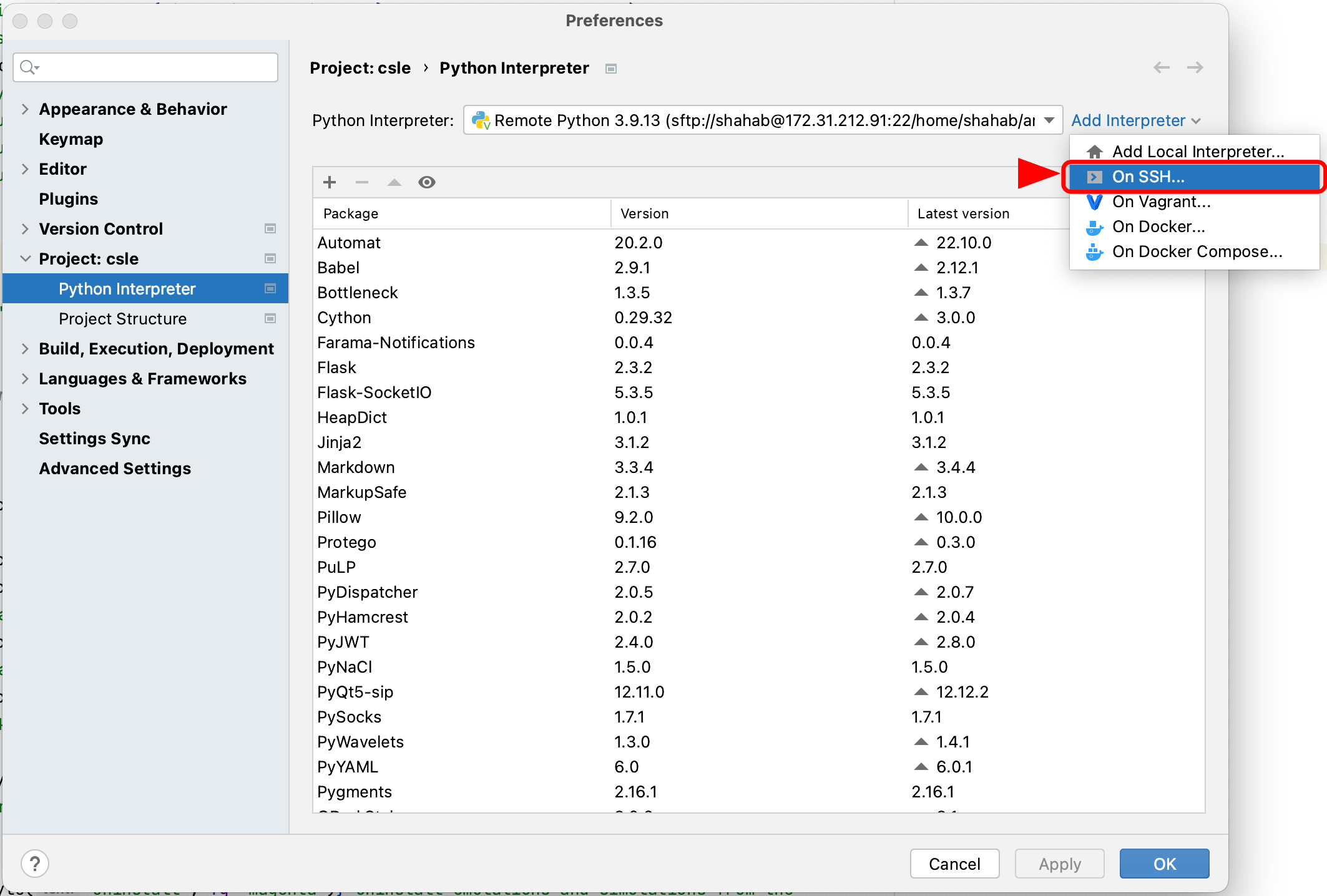Click the upgrade package arrow icon
The height and width of the screenshot is (896, 1327).
tap(394, 182)
